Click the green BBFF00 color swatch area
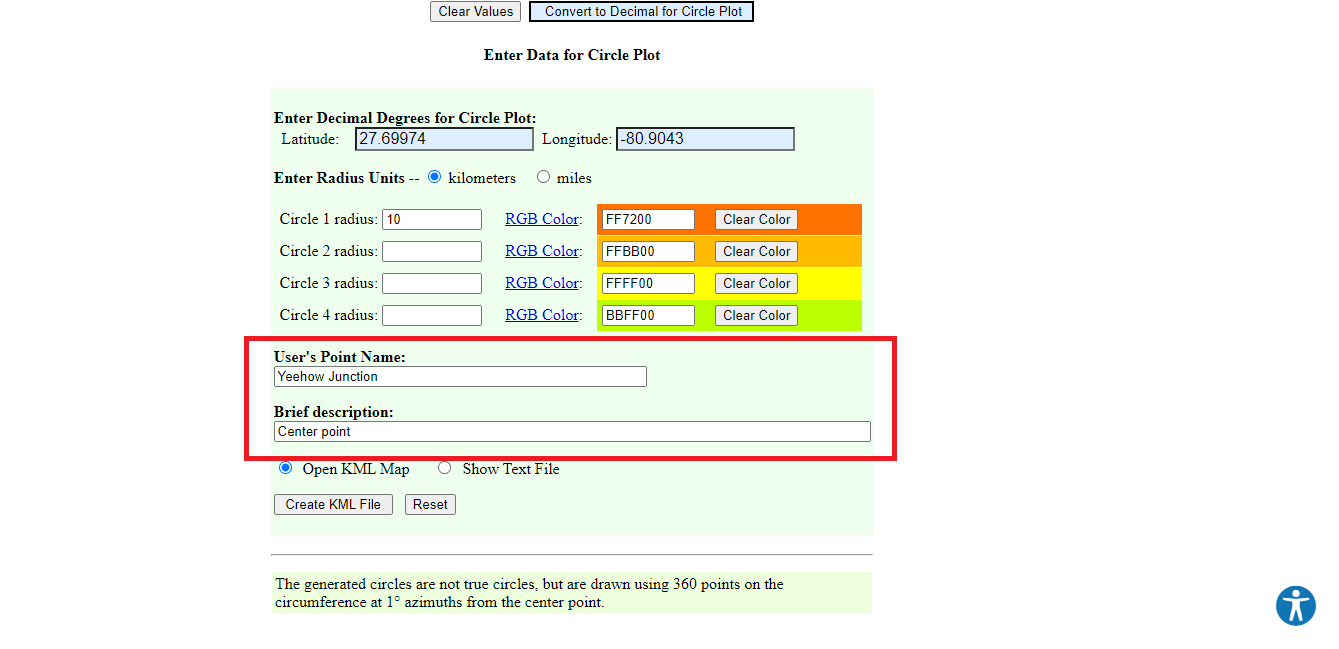This screenshot has height=649, width=1339. click(830, 315)
